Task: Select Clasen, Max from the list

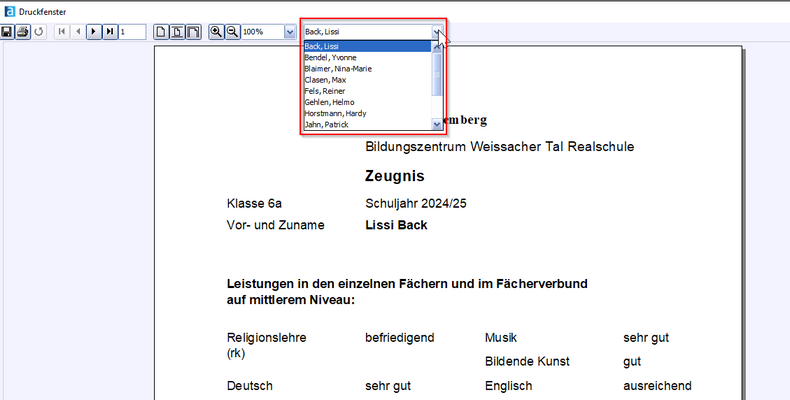Action: [x=325, y=80]
